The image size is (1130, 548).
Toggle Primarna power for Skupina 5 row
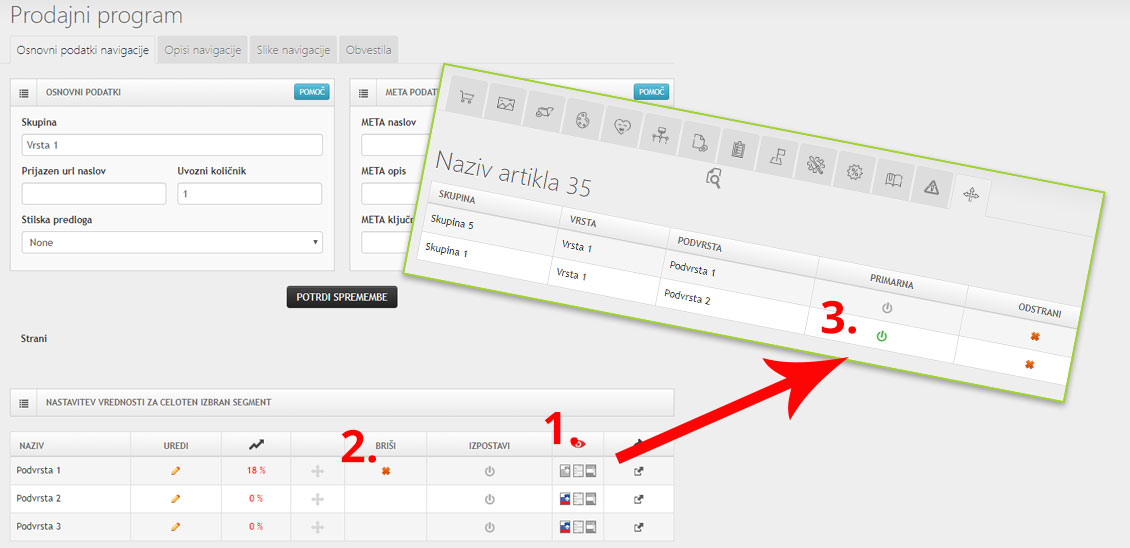pos(887,308)
